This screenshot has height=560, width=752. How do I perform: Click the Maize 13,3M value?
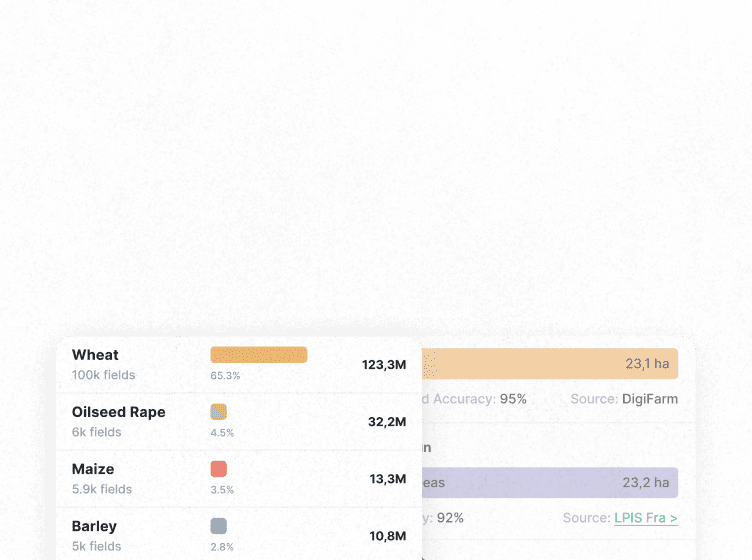point(388,479)
